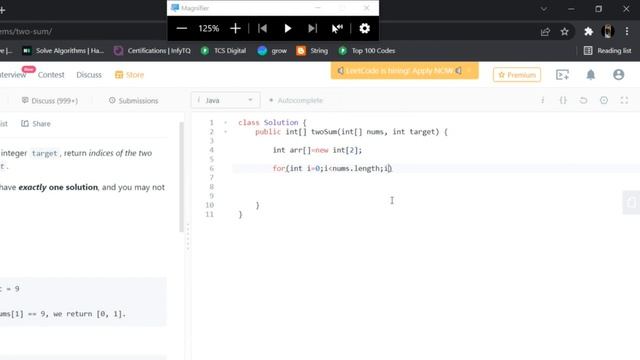Click editor info icon
The image size is (640, 360).
[542, 100]
